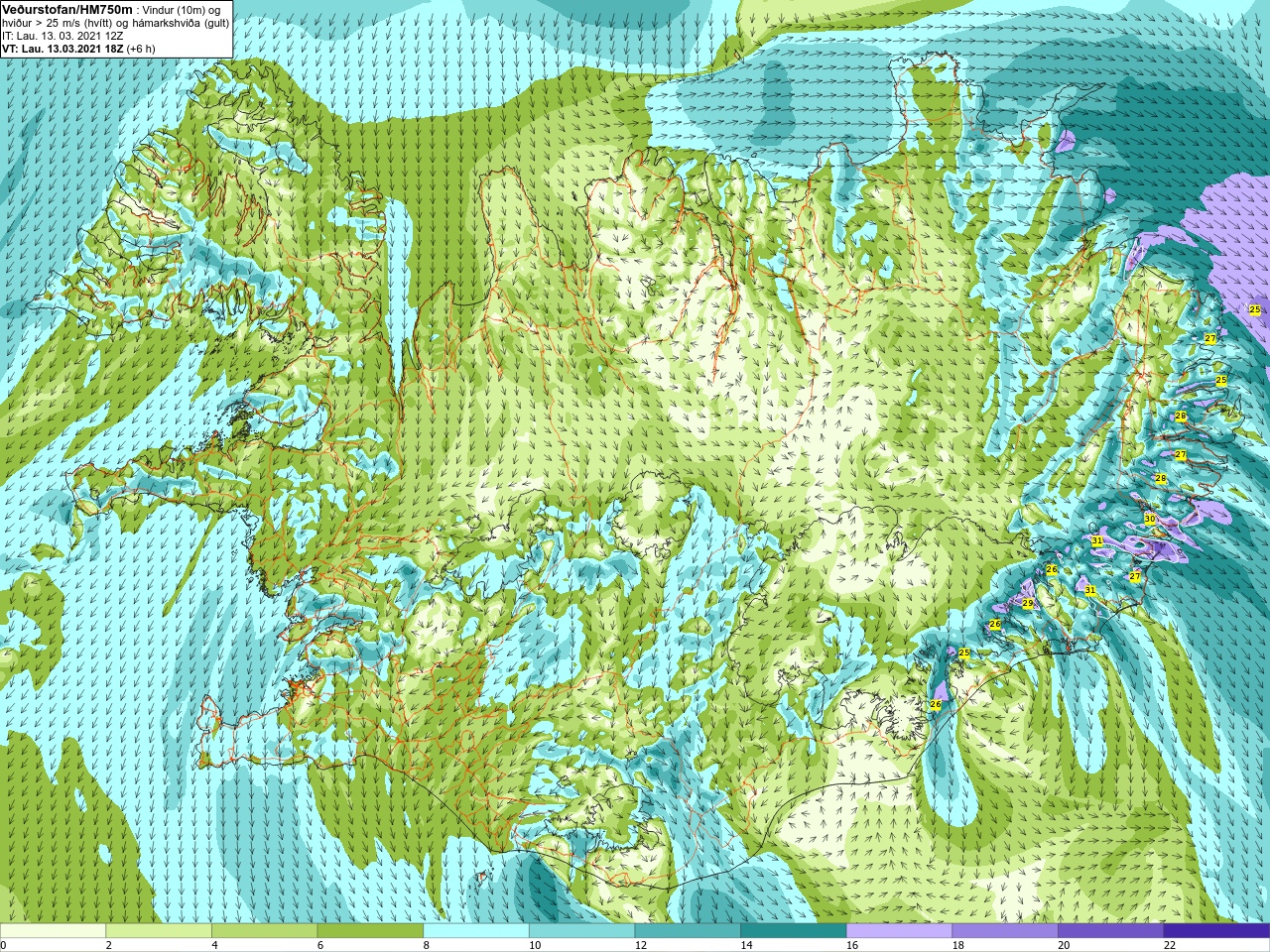Click the scale value "2" in the legend

(109, 945)
